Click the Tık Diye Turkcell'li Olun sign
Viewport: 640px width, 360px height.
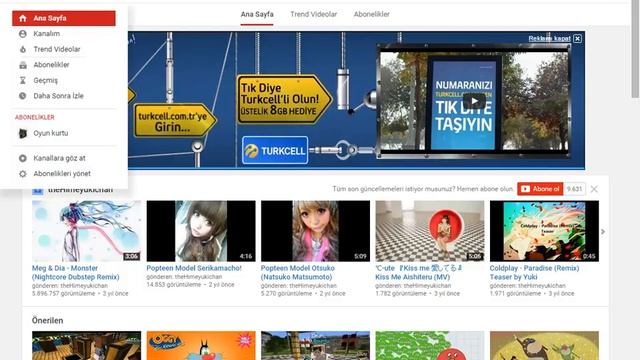[x=284, y=99]
